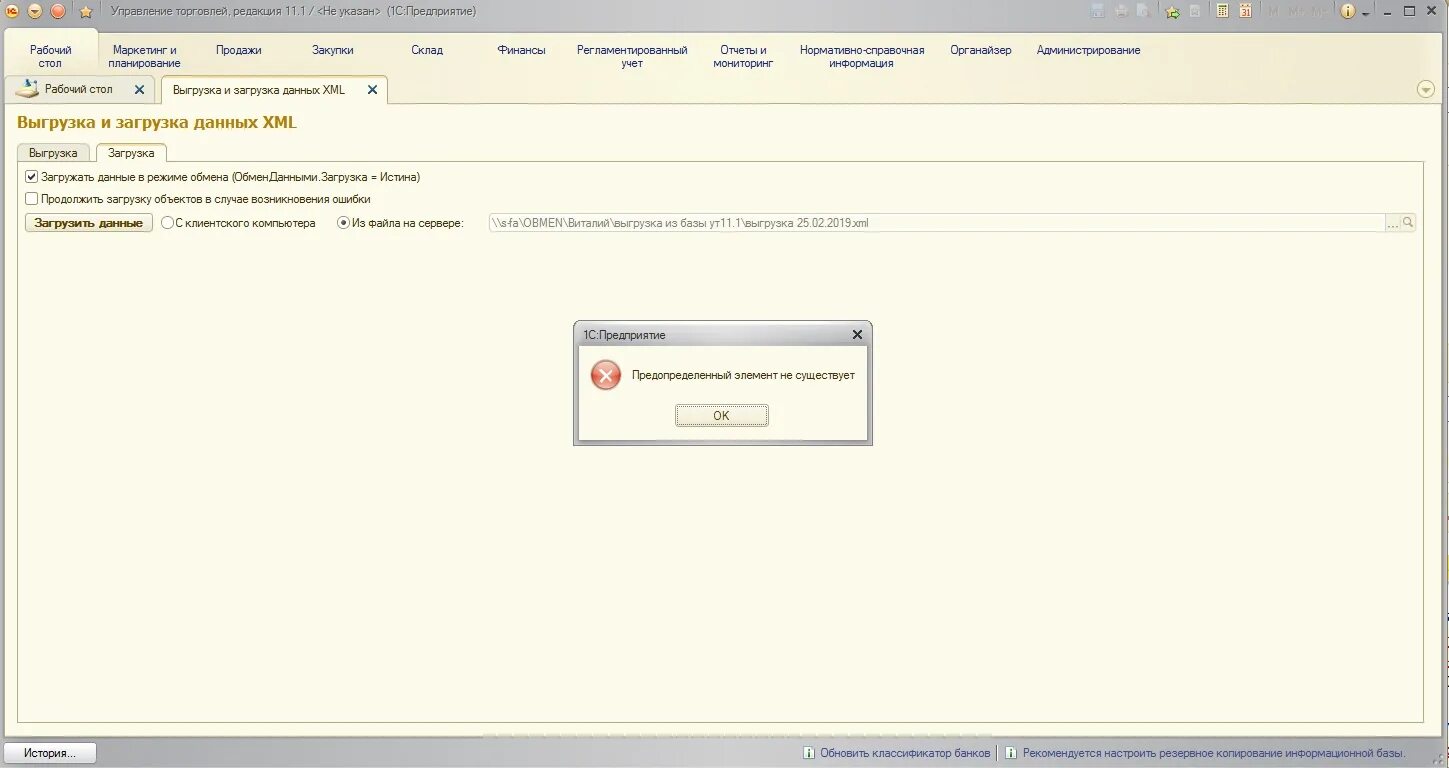Viewport: 1449px width, 768px height.
Task: Open the Склад section
Action: [x=427, y=50]
